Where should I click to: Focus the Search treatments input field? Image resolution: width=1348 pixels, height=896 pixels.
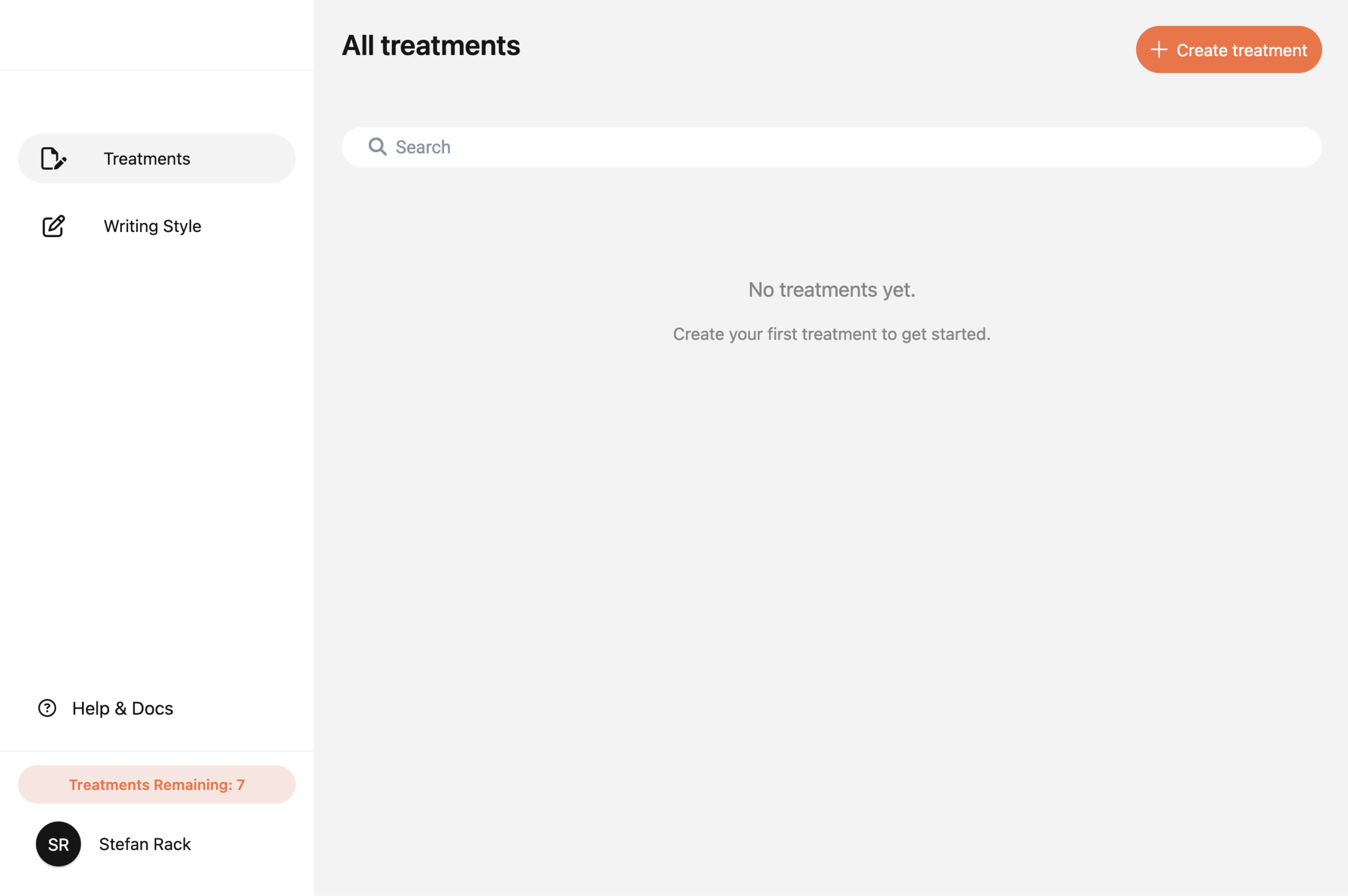(857, 147)
